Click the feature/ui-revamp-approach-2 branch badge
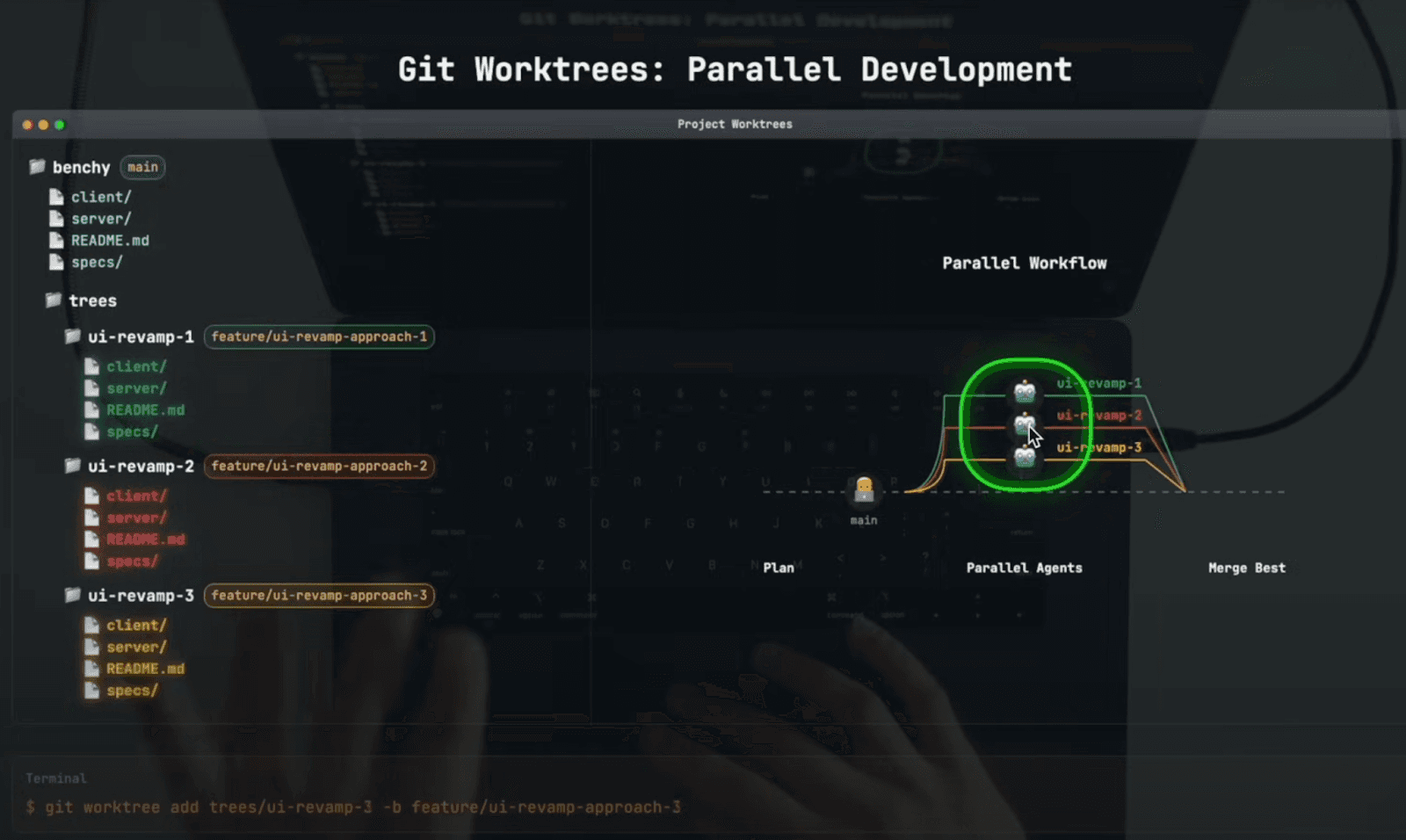The width and height of the screenshot is (1406, 840). click(319, 466)
